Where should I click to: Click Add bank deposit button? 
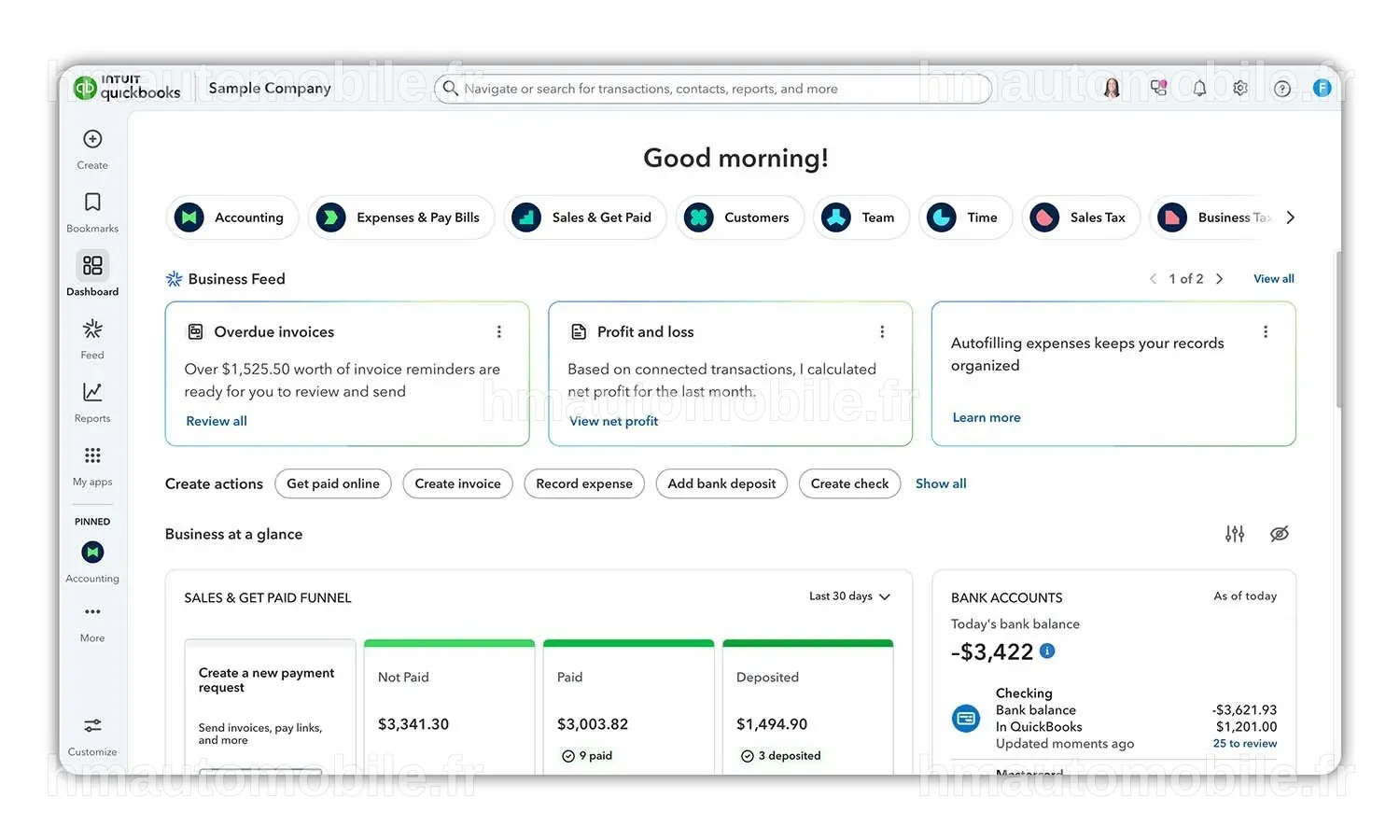click(x=721, y=483)
